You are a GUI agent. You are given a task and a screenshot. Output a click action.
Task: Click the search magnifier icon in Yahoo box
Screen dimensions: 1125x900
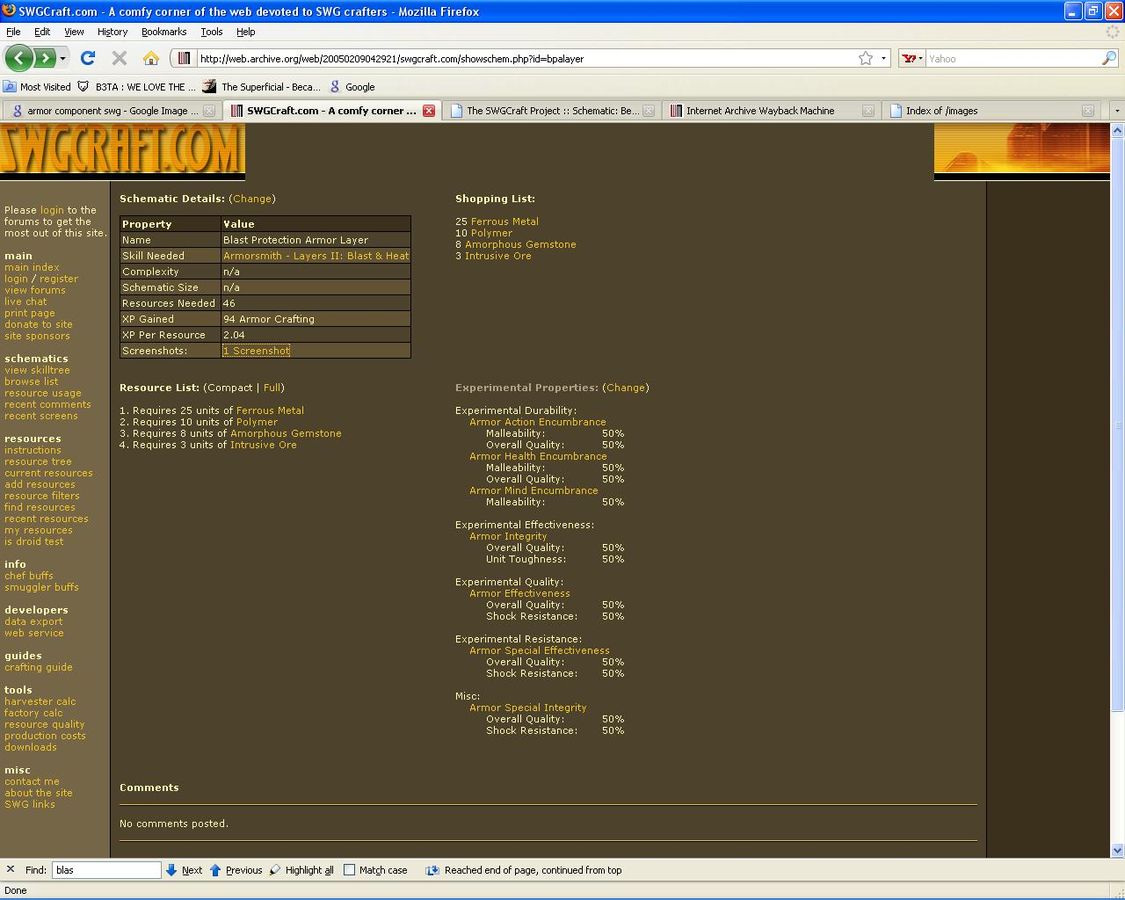click(1108, 58)
